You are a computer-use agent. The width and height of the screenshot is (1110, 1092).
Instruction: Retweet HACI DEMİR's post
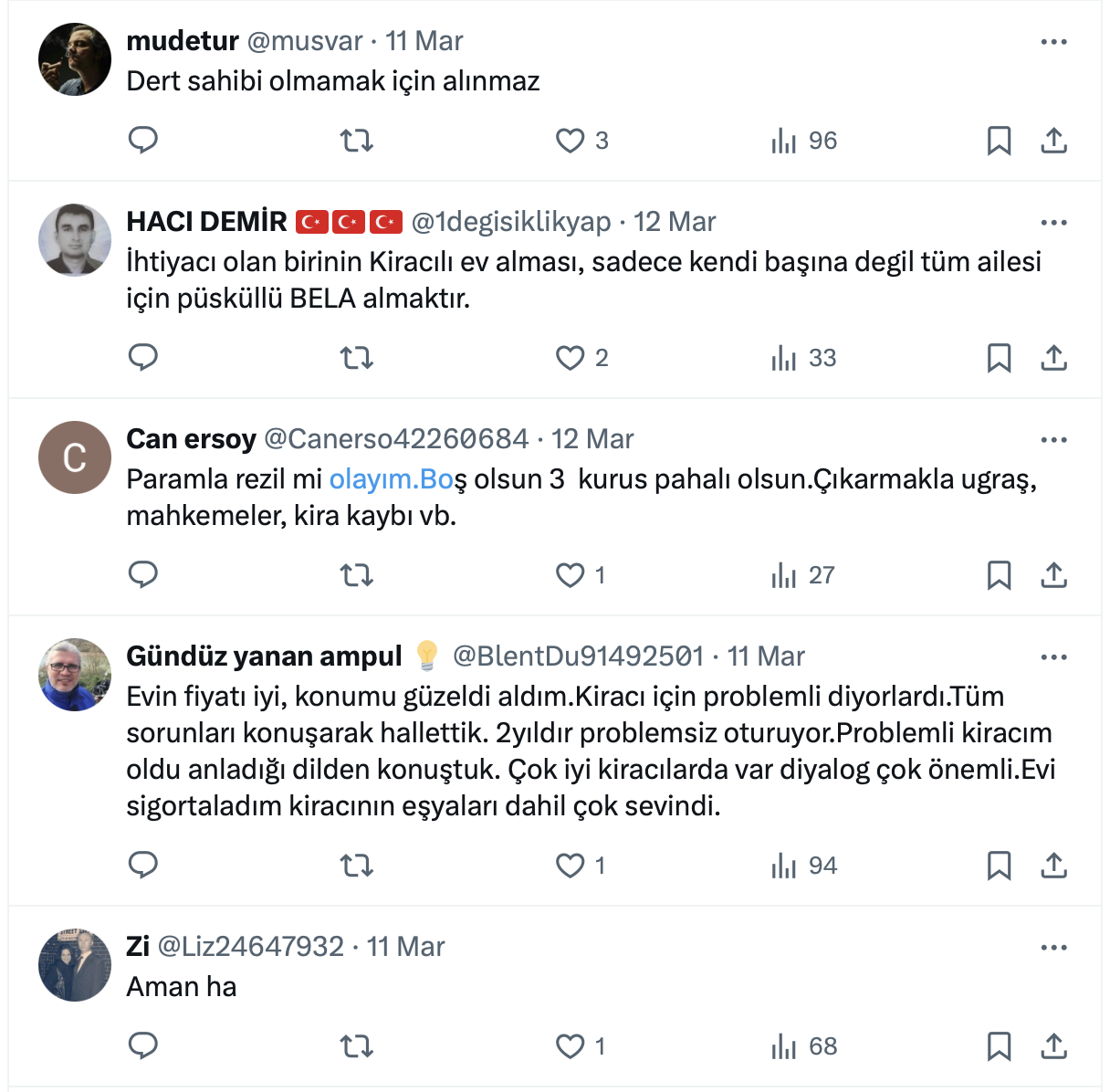point(356,358)
